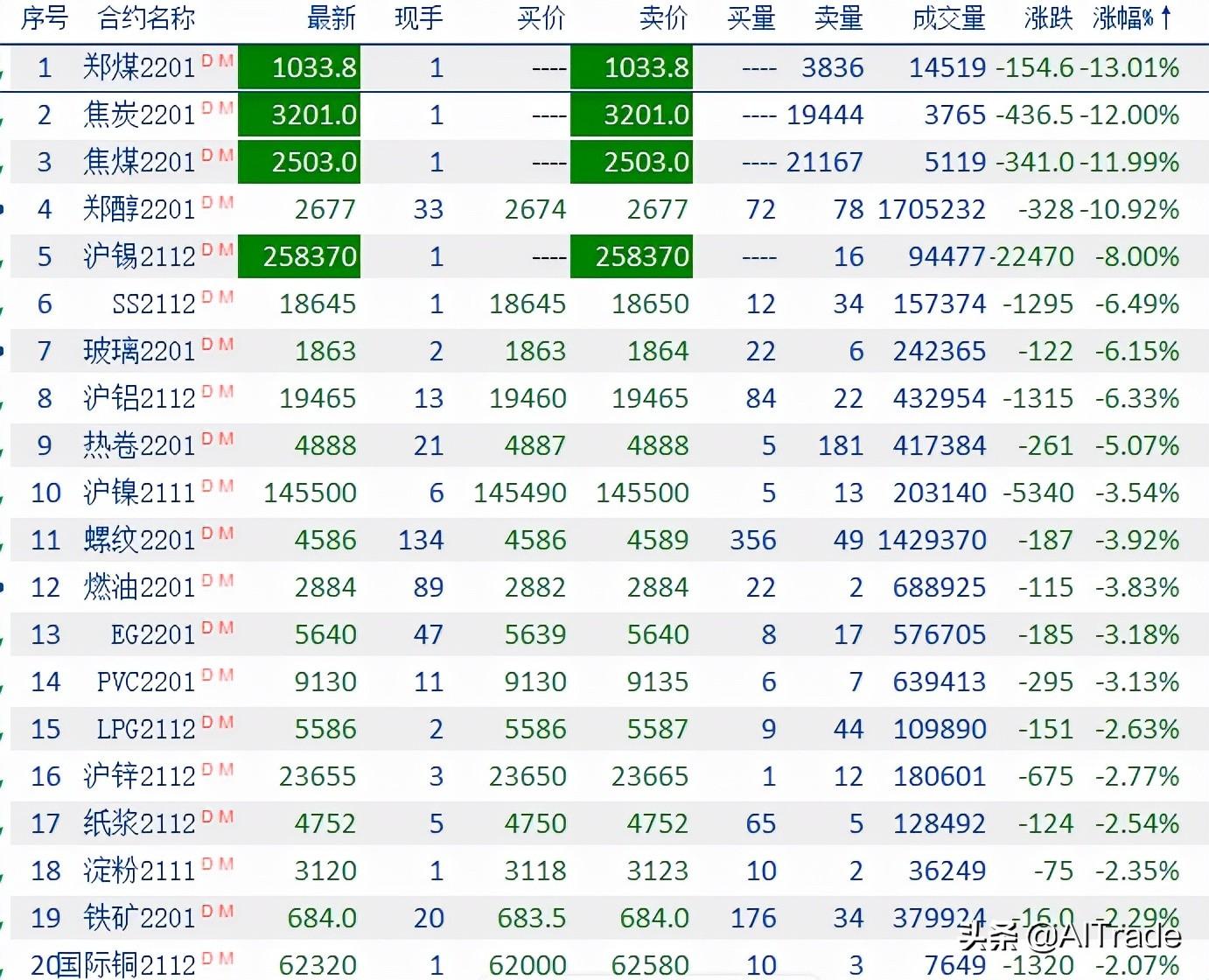Viewport: 1209px width, 980px height.
Task: Select the 纸浆2112 contract name
Action: click(139, 823)
